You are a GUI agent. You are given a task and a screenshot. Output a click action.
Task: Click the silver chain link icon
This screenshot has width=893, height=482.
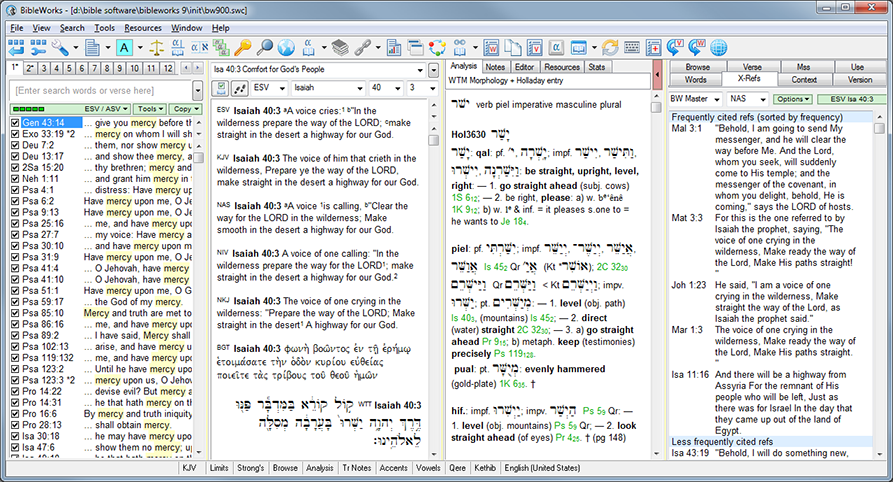click(362, 47)
